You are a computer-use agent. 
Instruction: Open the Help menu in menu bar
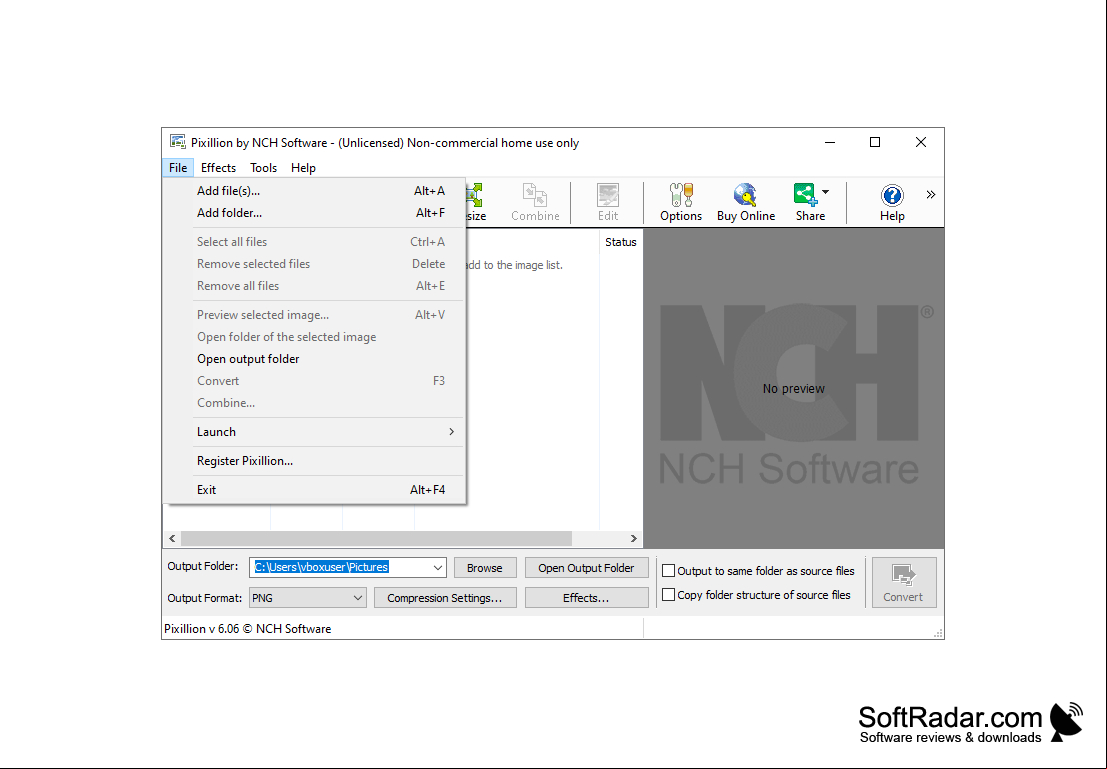(x=303, y=167)
